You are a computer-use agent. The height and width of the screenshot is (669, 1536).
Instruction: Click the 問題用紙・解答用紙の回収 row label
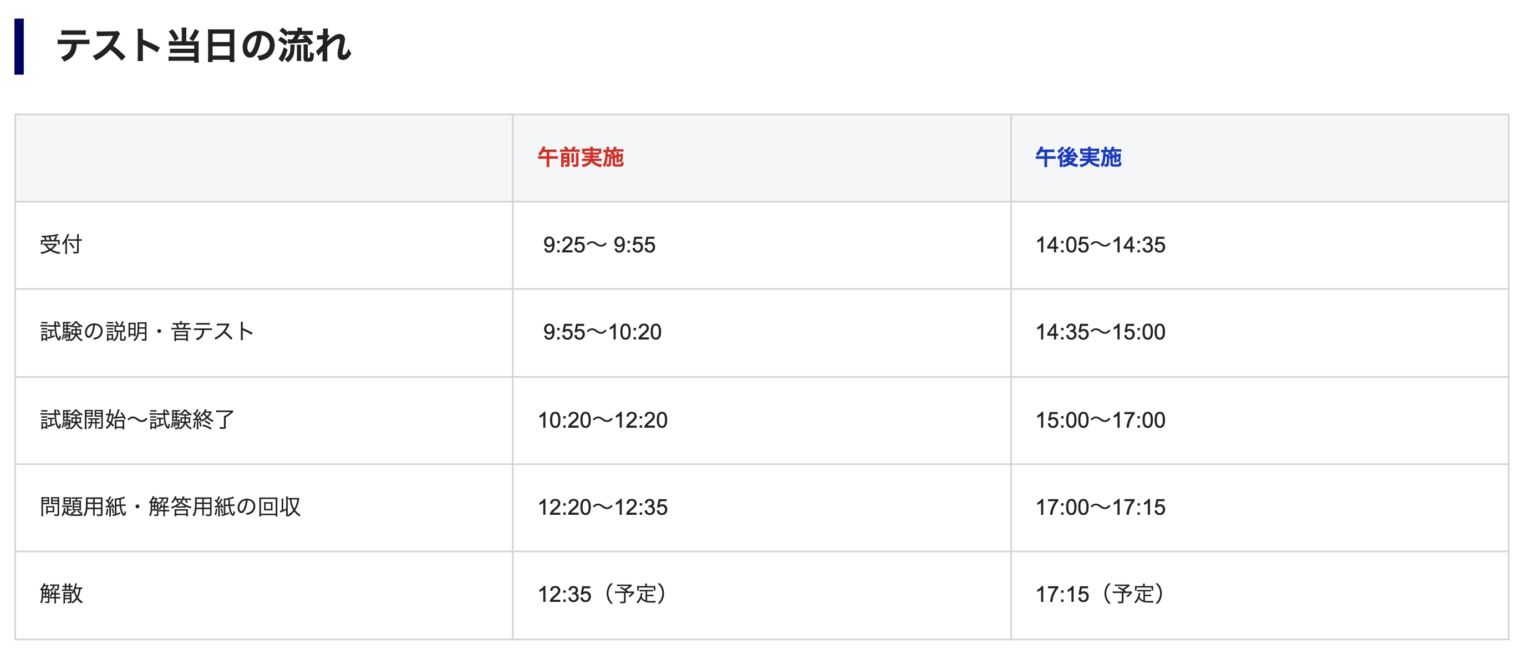pos(170,507)
